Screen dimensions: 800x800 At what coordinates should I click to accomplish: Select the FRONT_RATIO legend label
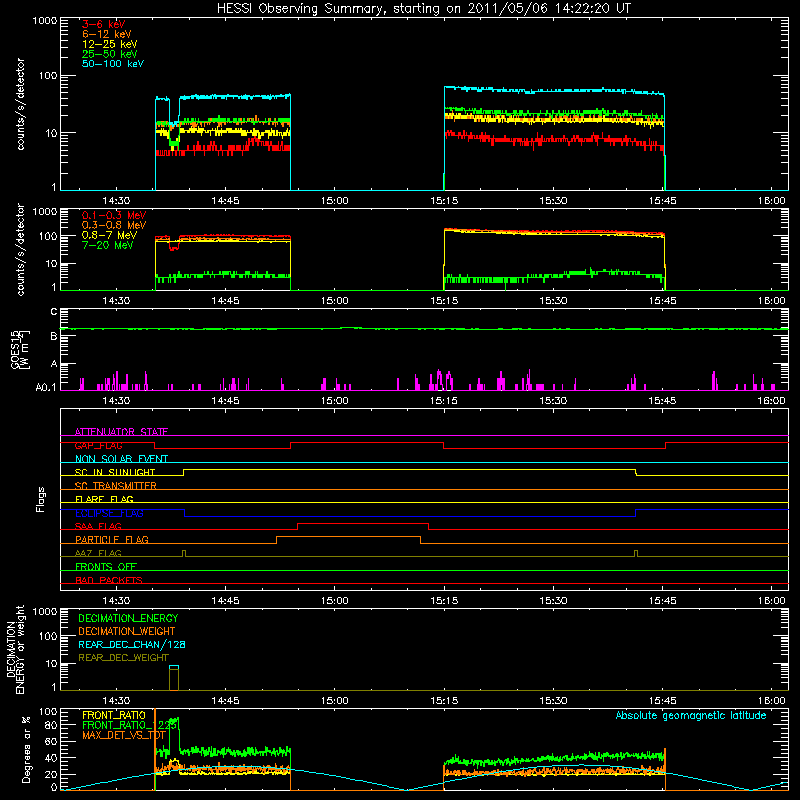tap(114, 715)
